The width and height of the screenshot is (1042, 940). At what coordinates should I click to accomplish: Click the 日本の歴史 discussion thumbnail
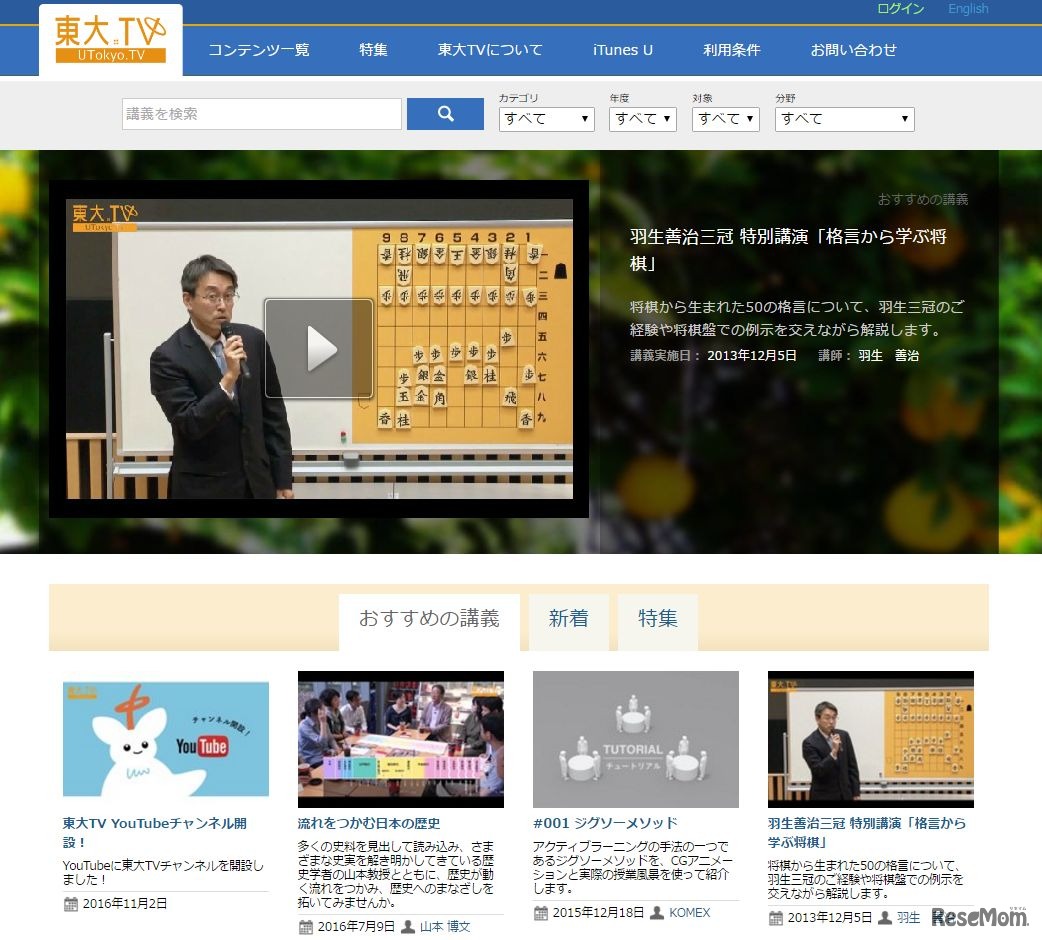[x=401, y=739]
